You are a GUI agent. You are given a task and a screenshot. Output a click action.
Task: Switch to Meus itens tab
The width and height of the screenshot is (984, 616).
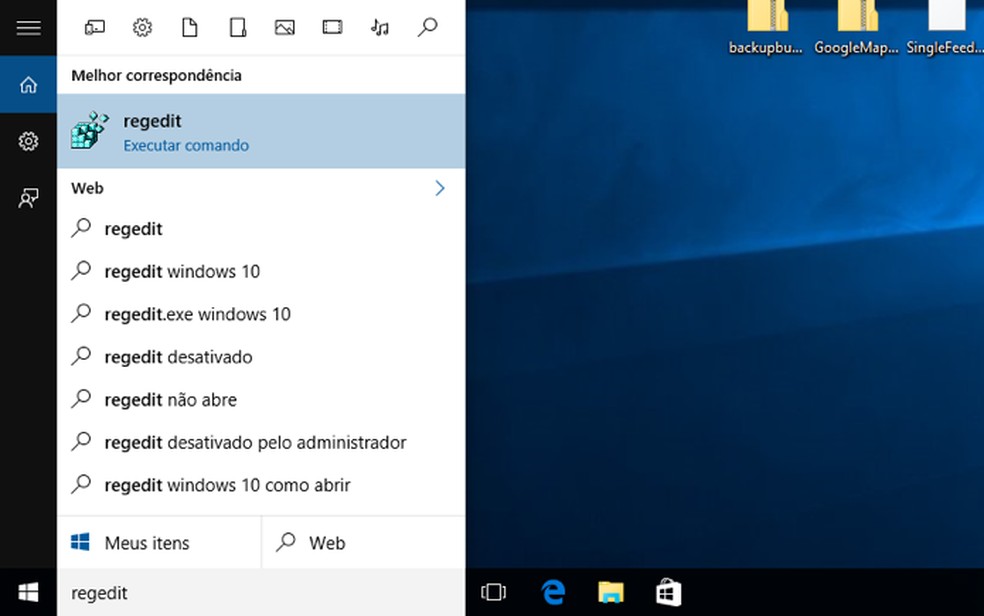[159, 543]
